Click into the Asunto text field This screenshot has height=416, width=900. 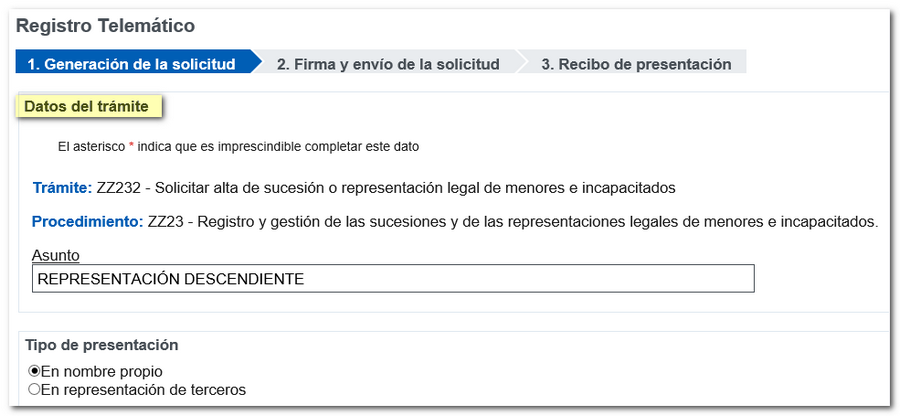coord(392,279)
